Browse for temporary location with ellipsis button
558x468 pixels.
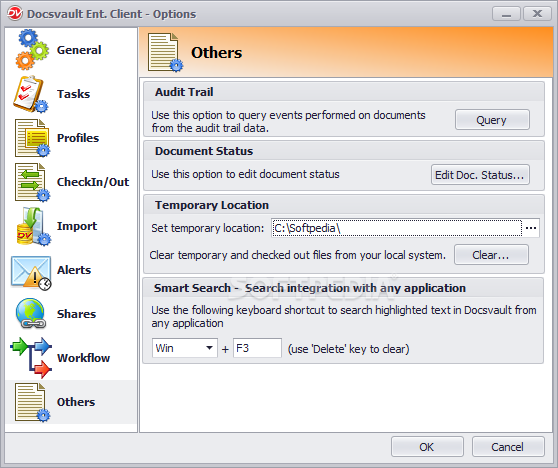pyautogui.click(x=531, y=228)
